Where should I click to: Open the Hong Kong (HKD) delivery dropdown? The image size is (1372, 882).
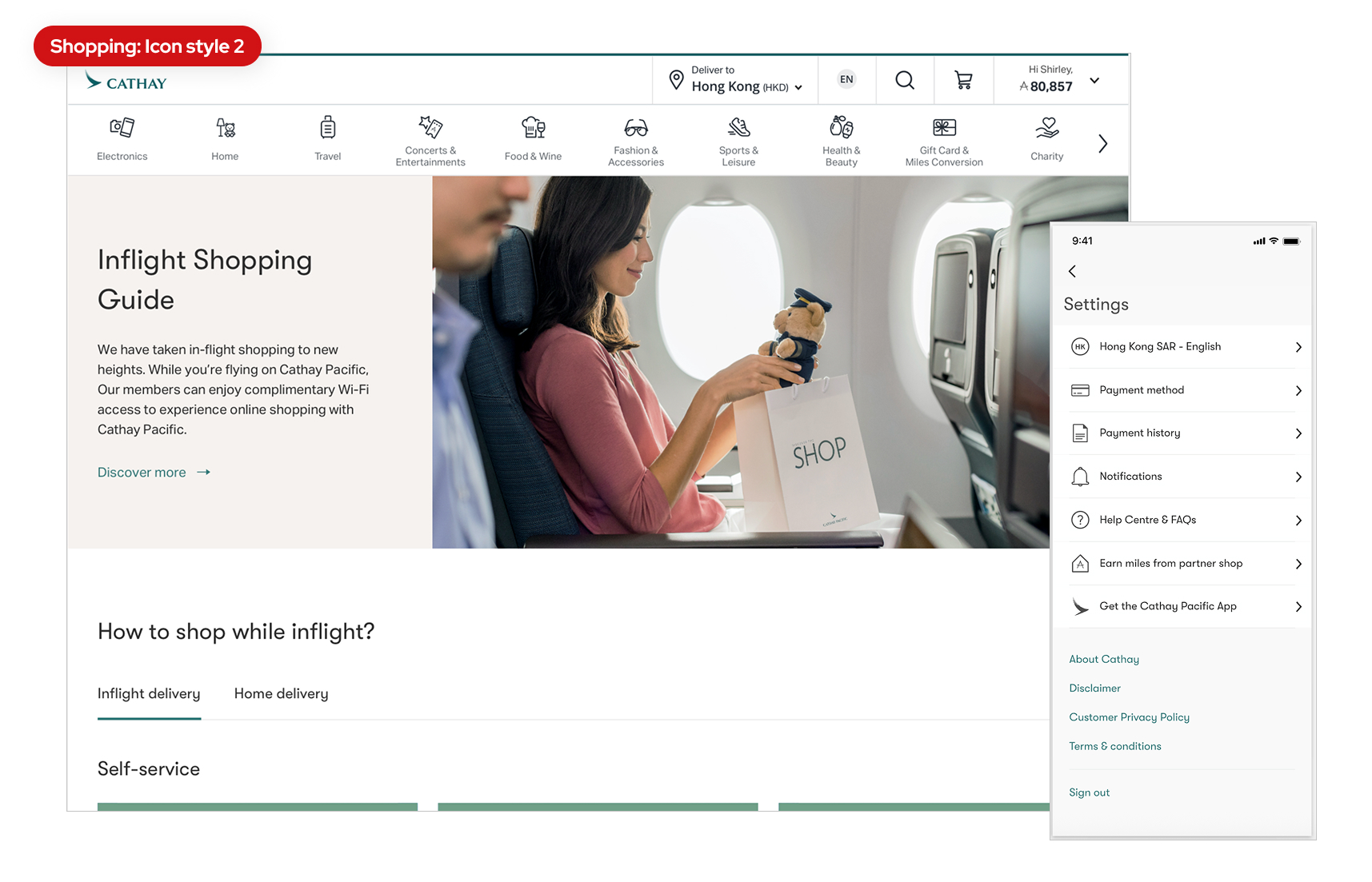point(746,86)
